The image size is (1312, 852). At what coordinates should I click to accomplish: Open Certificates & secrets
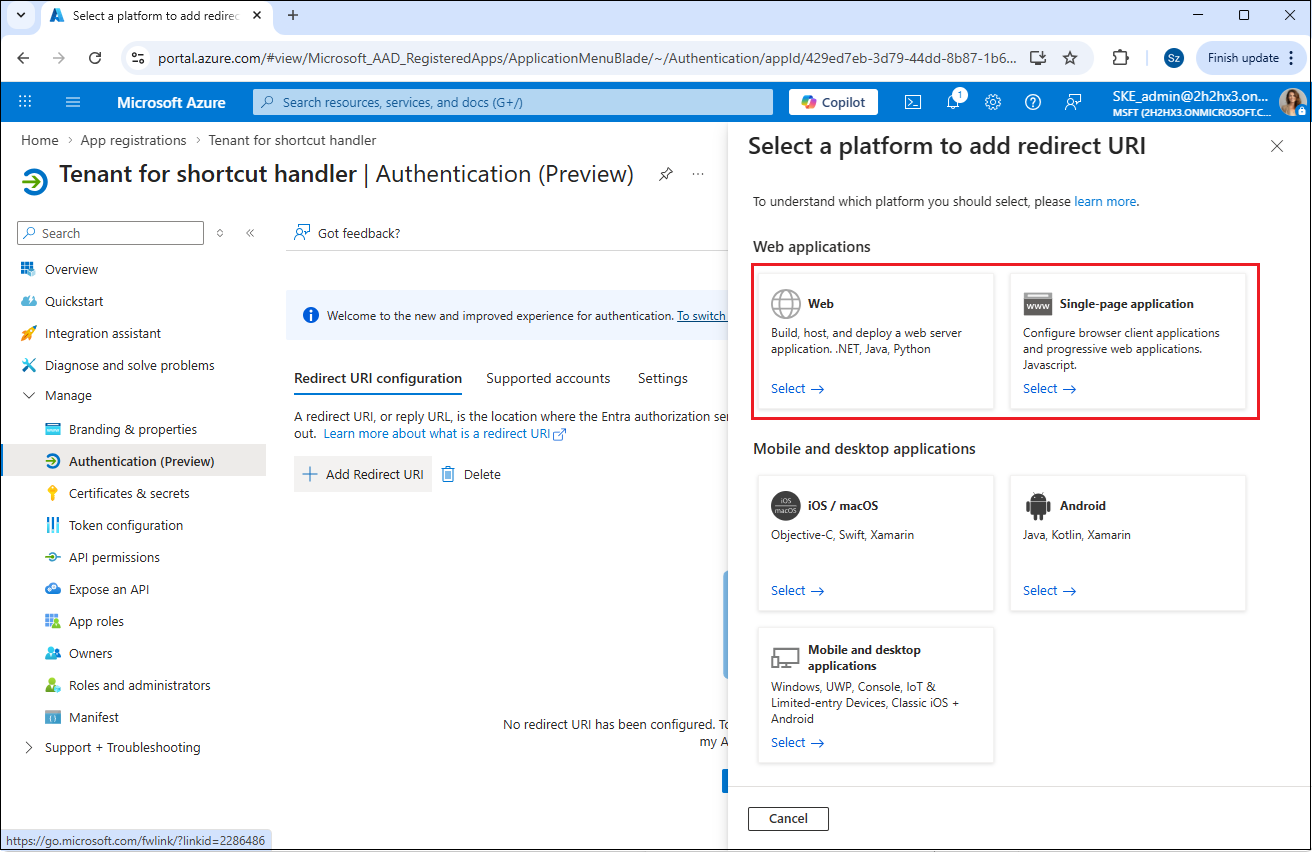tap(129, 494)
